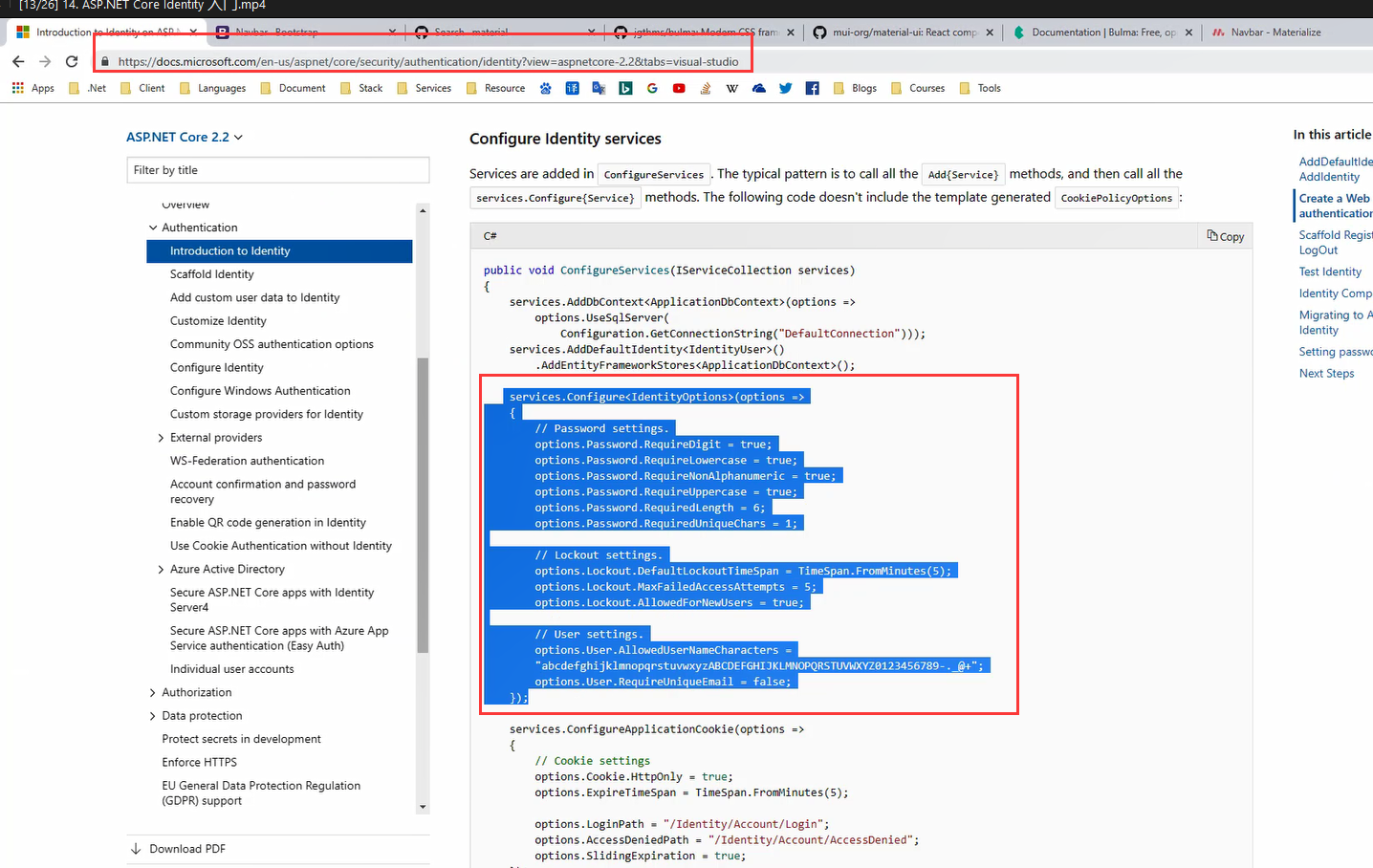Open the Apps grid shortcut in bookmarks bar

33,88
